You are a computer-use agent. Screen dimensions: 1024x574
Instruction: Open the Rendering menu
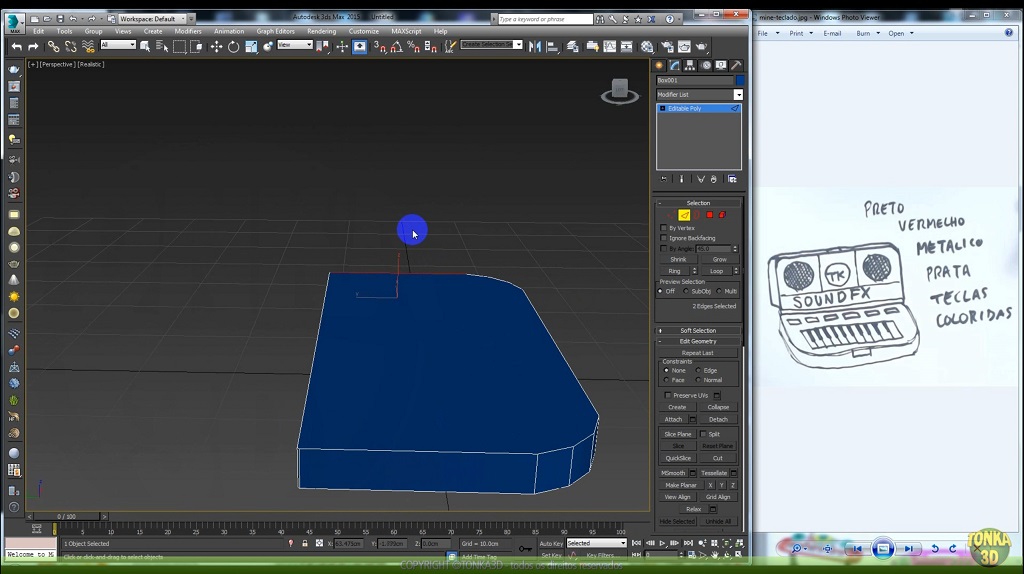point(321,31)
